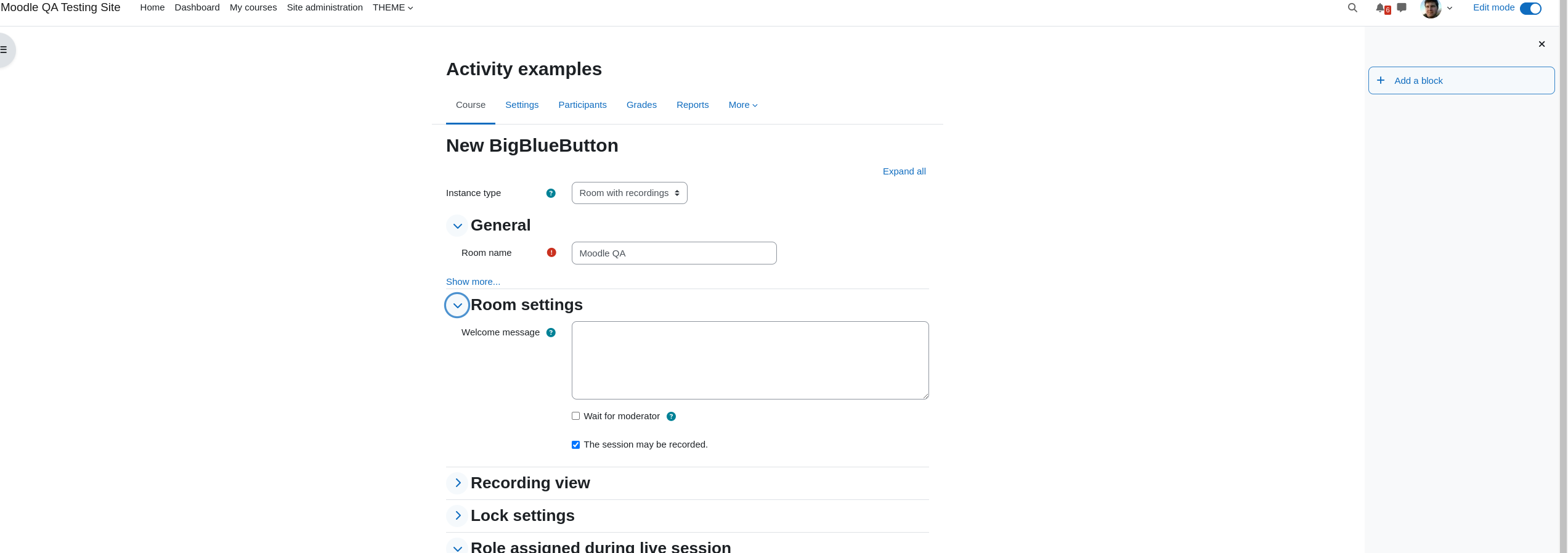Collapse the Room settings section
The width and height of the screenshot is (1568, 553).
(x=457, y=305)
